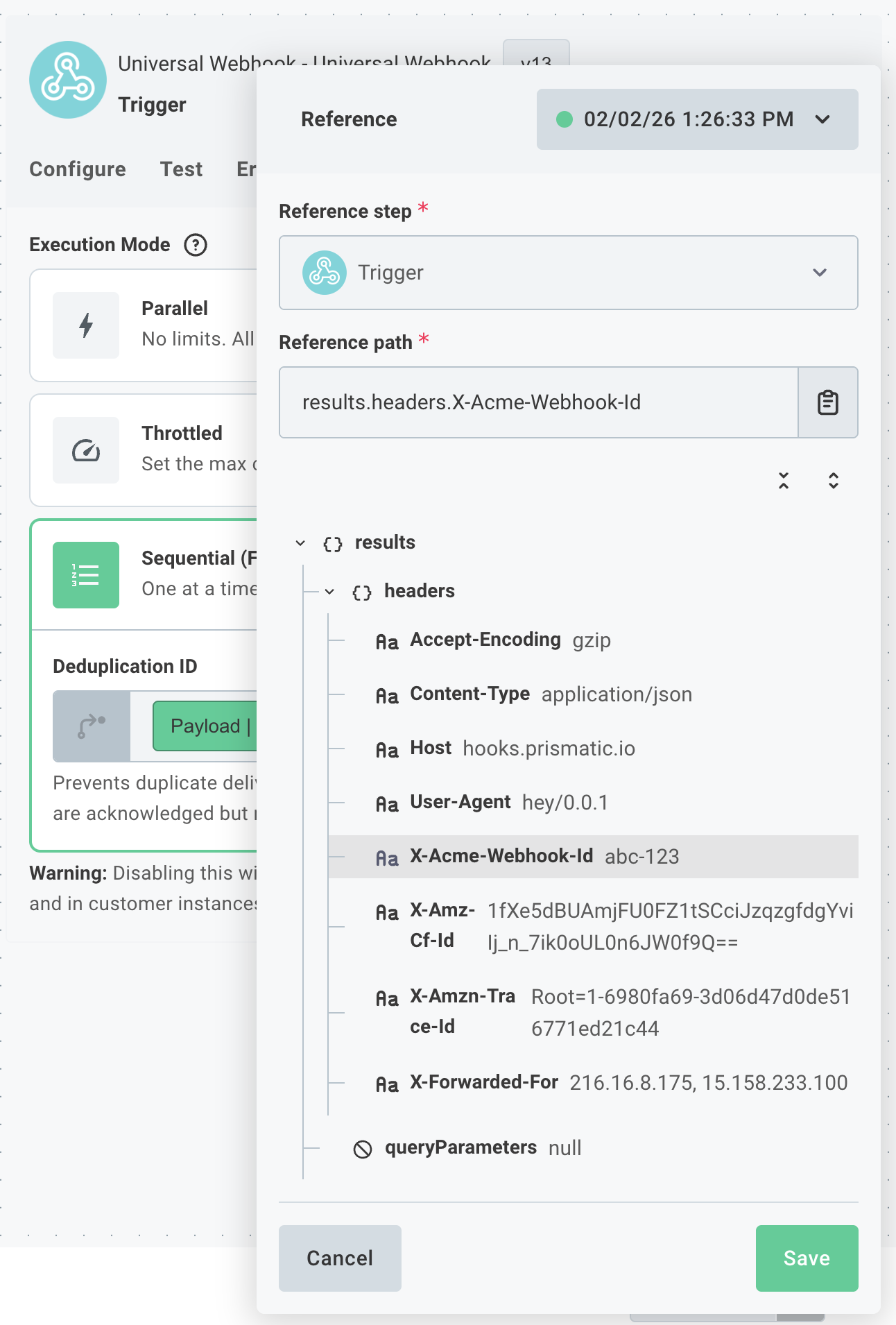Click the Execution Mode help question icon
The width and height of the screenshot is (896, 1325).
click(x=196, y=245)
